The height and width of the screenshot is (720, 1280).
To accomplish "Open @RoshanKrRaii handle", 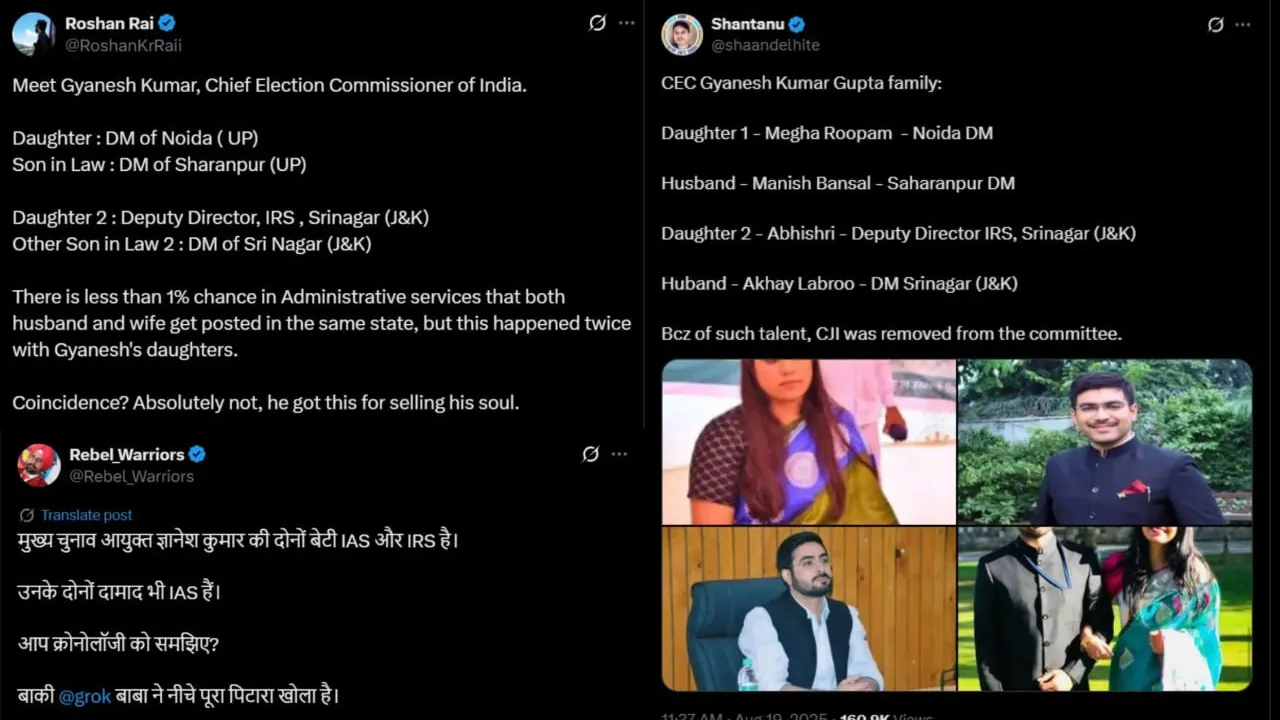I will (x=123, y=45).
